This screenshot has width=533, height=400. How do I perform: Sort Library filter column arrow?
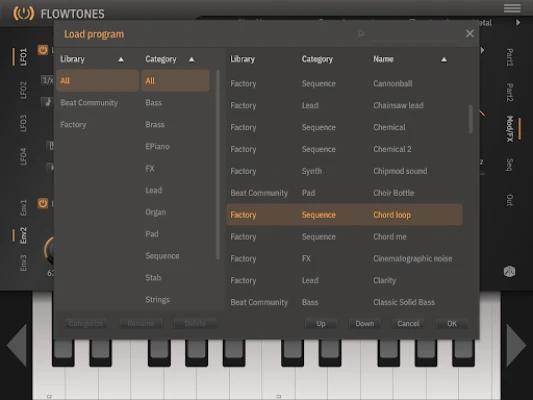(x=121, y=60)
